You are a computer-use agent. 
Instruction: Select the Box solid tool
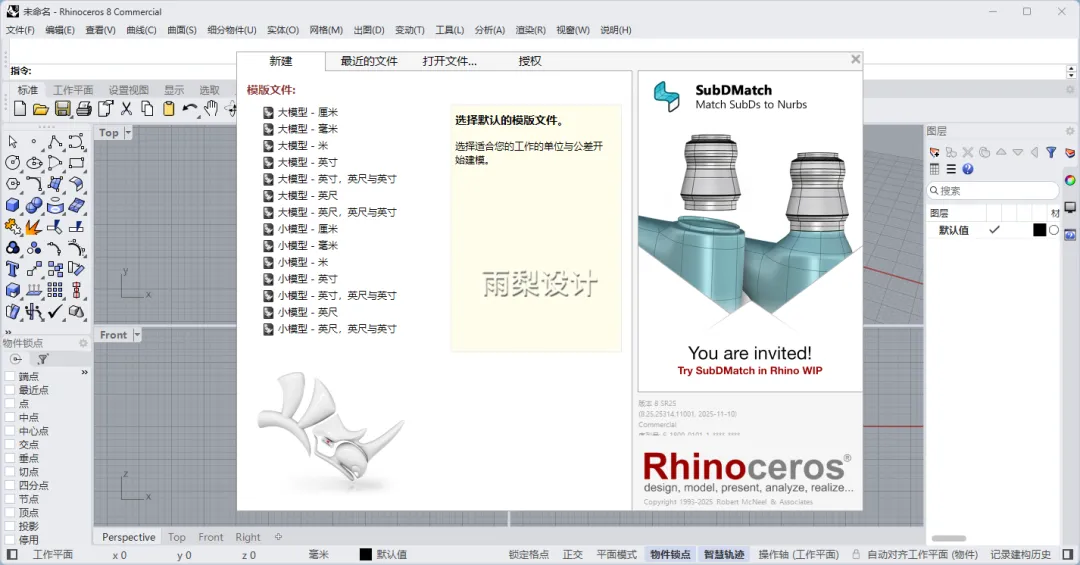coord(12,205)
